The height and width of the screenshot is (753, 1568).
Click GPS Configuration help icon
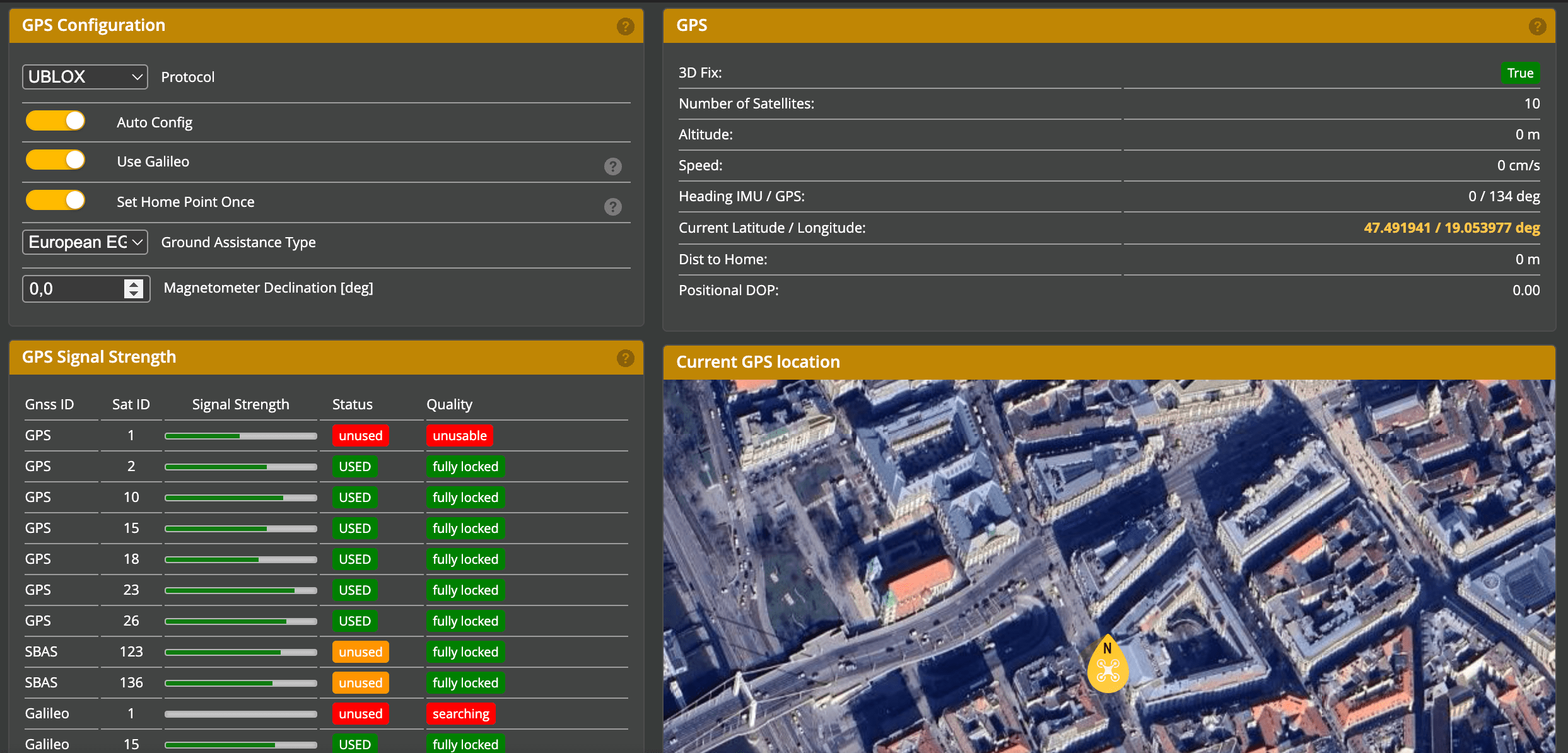coord(625,26)
